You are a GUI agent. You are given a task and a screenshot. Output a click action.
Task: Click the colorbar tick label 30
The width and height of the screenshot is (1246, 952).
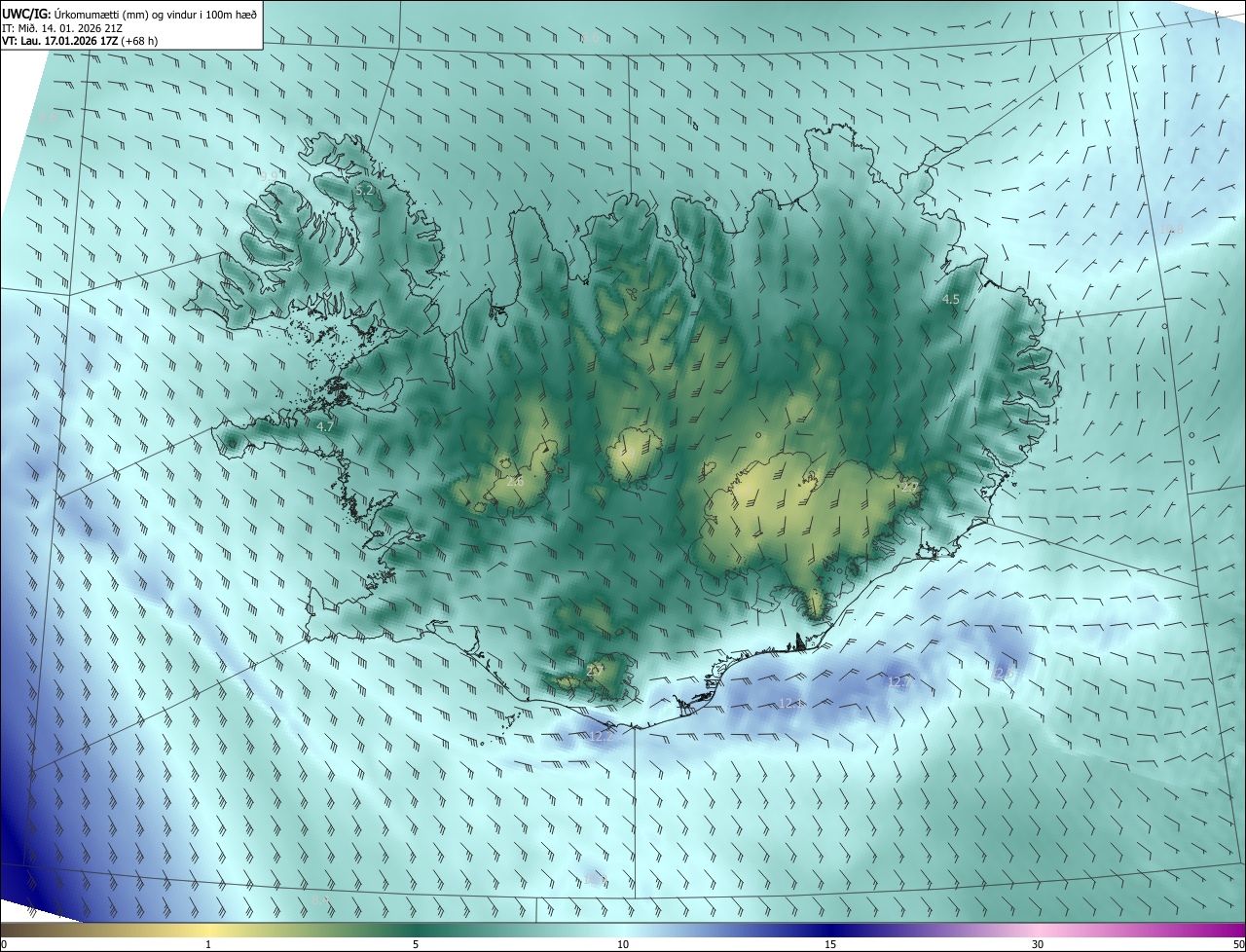[x=1038, y=944]
